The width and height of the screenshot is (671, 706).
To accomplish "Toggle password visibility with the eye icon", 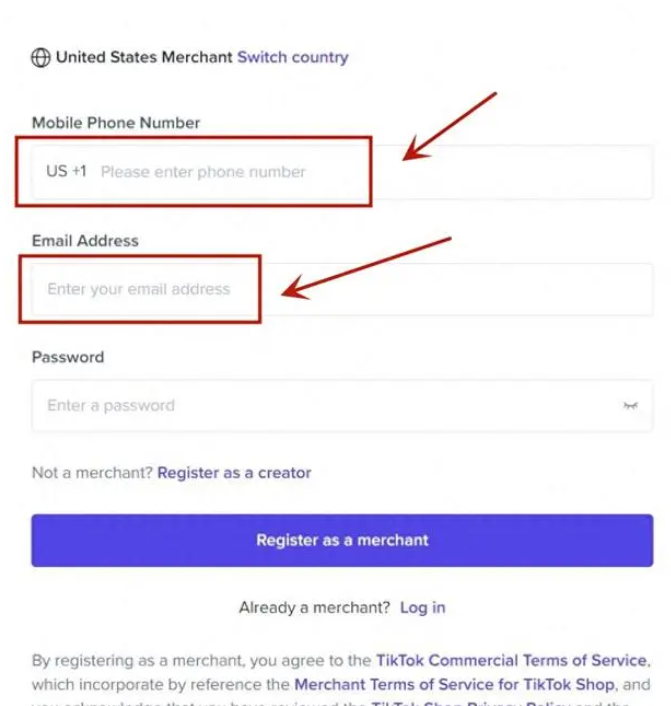I will tap(630, 406).
